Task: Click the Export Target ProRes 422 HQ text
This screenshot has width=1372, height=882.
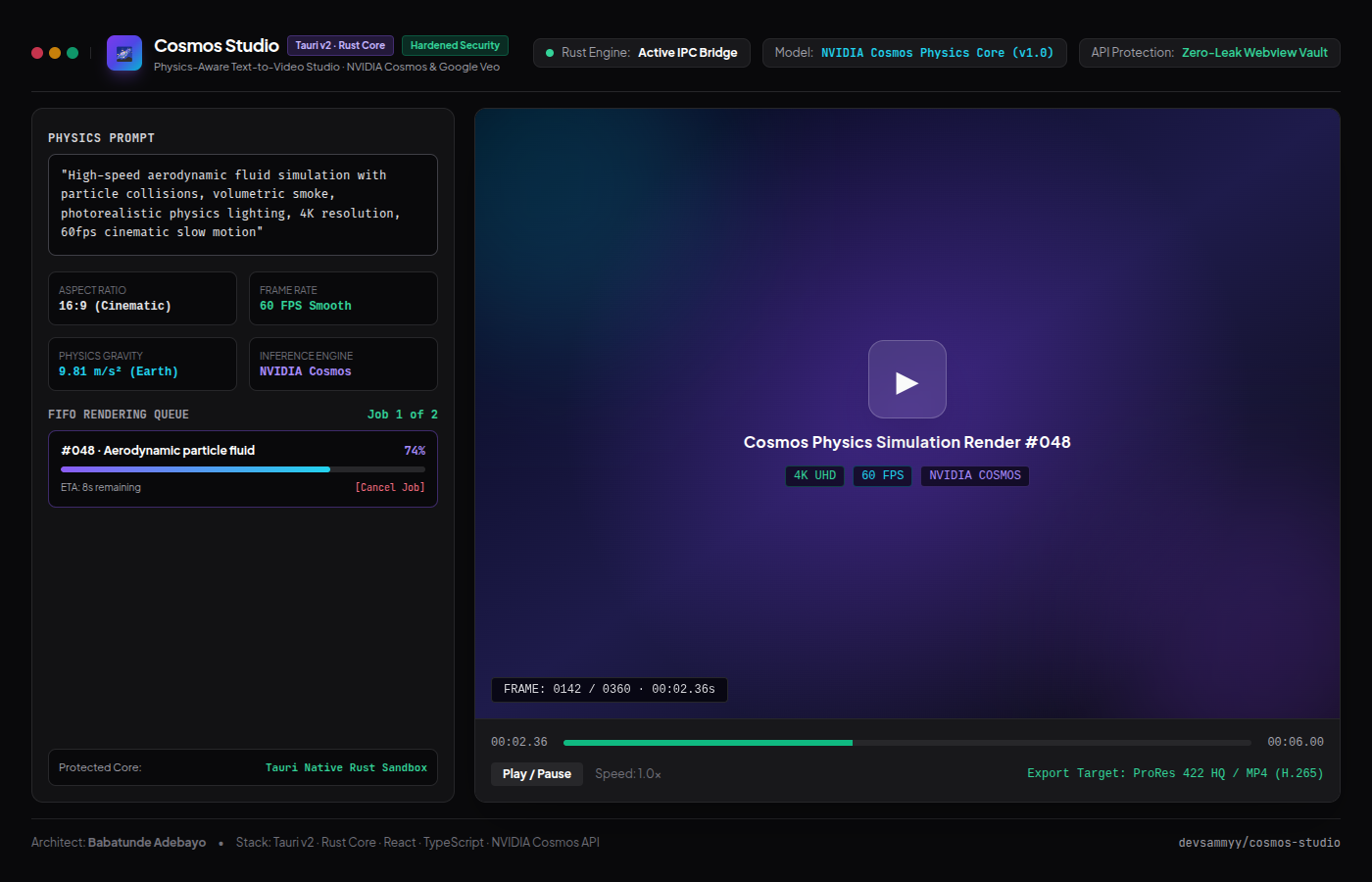Action: pyautogui.click(x=1175, y=773)
